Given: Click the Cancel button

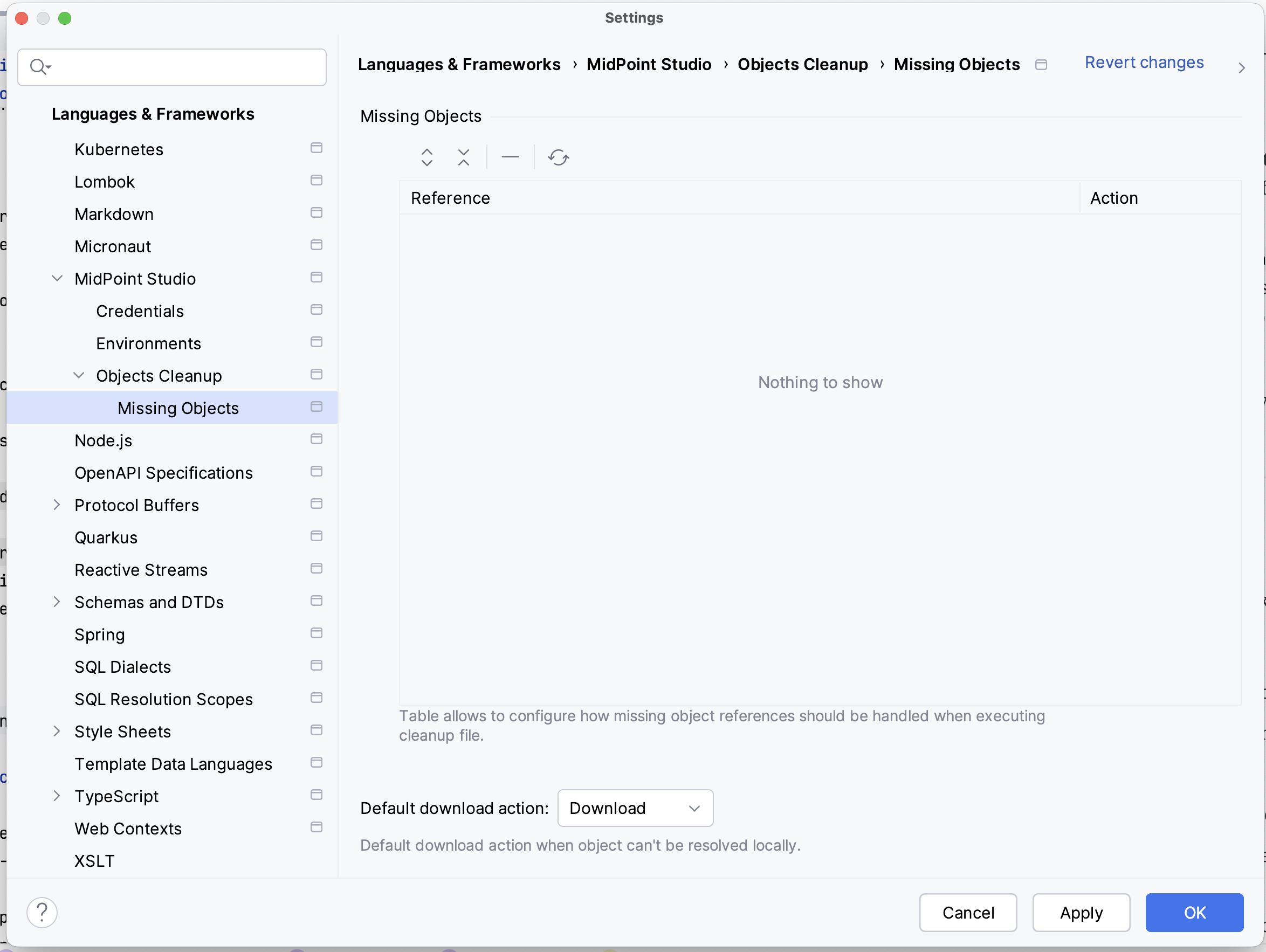Looking at the screenshot, I should pos(967,912).
